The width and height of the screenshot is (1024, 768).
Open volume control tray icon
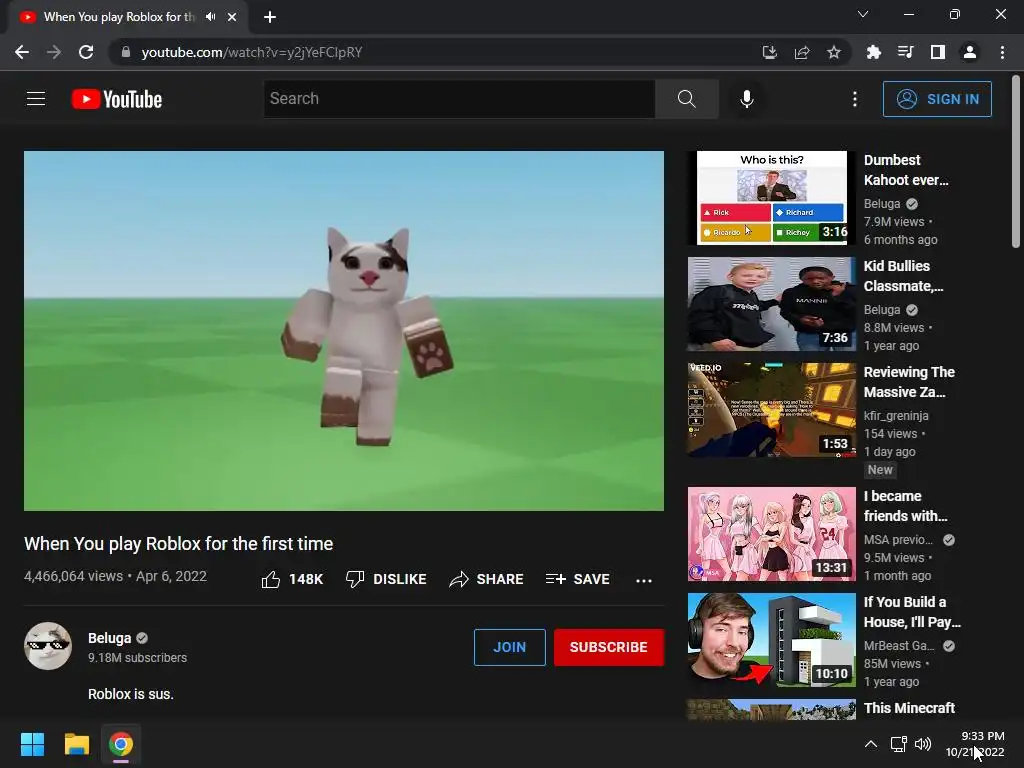coord(923,744)
